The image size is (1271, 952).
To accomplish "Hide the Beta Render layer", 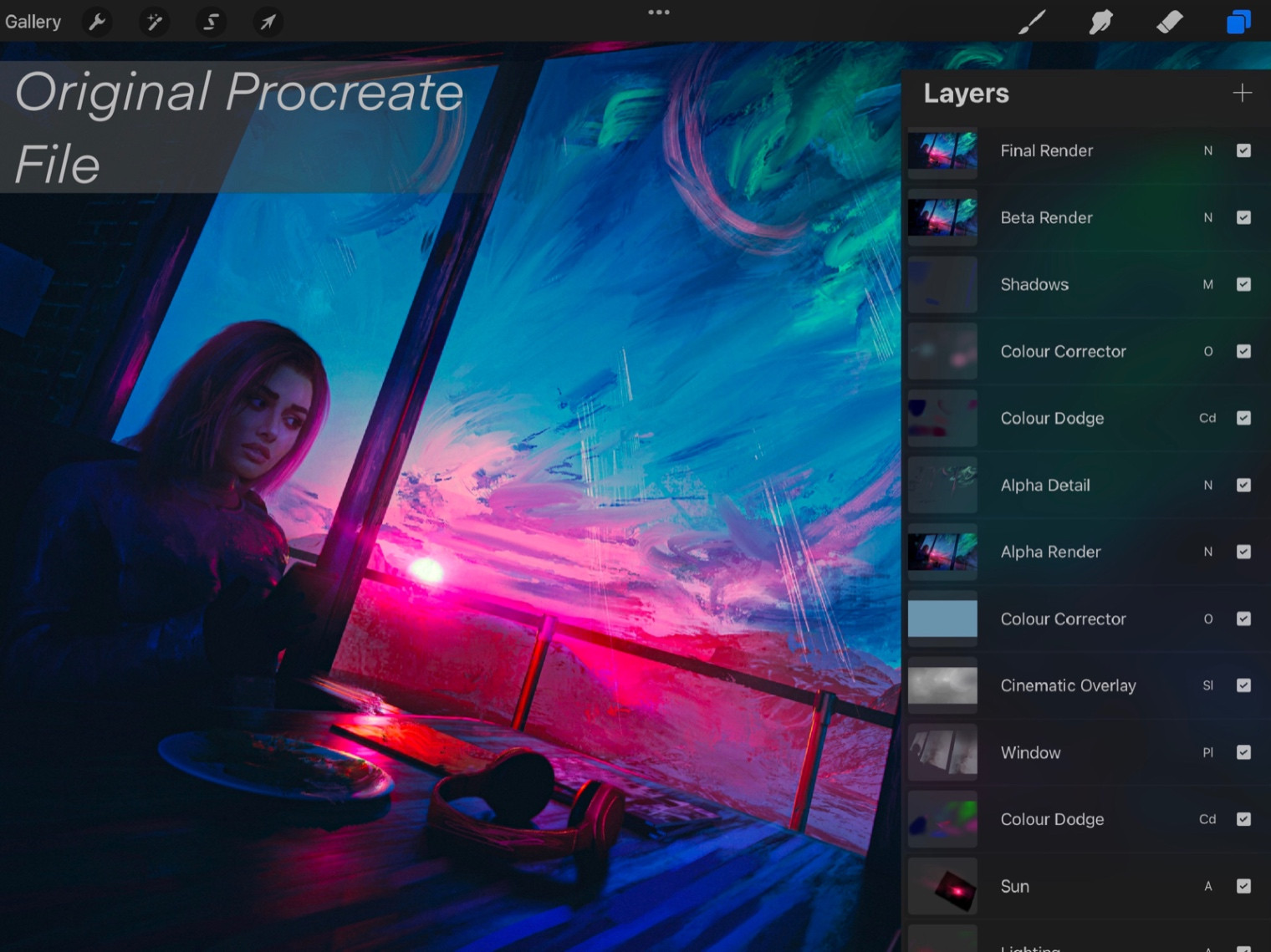I will click(x=1243, y=217).
